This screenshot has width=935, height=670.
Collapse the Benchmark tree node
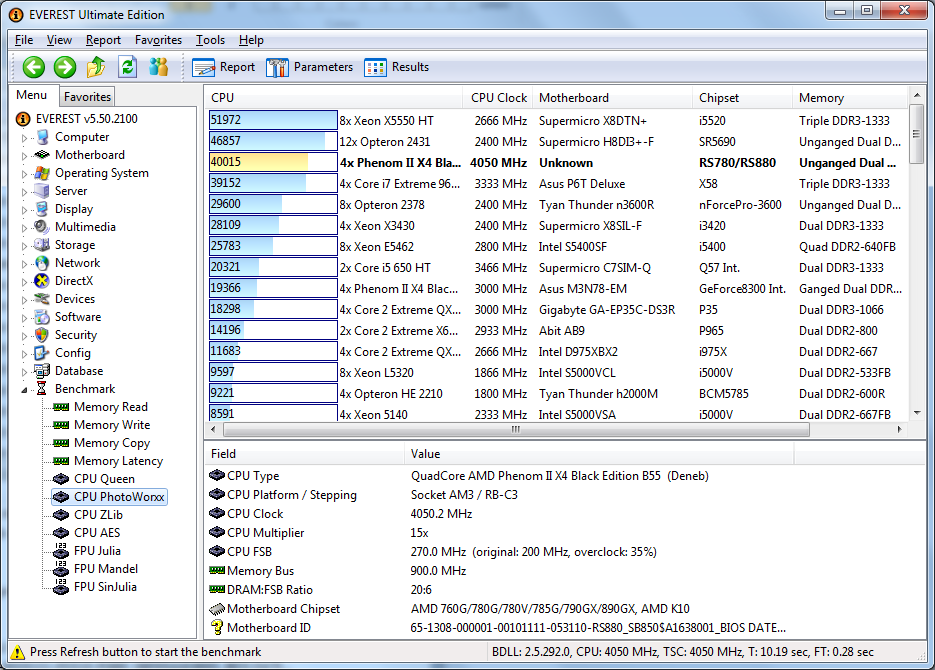[25, 390]
